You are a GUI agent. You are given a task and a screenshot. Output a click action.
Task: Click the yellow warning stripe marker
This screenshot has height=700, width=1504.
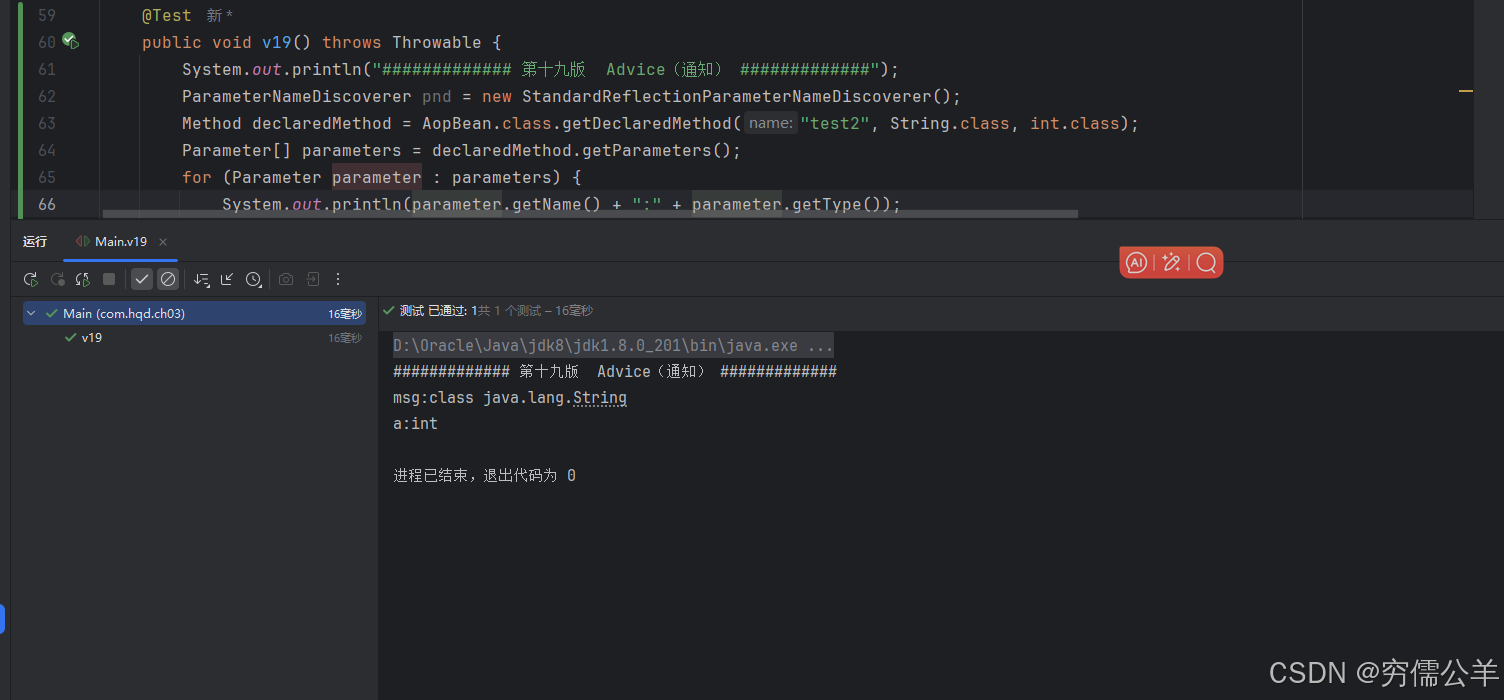click(1466, 91)
